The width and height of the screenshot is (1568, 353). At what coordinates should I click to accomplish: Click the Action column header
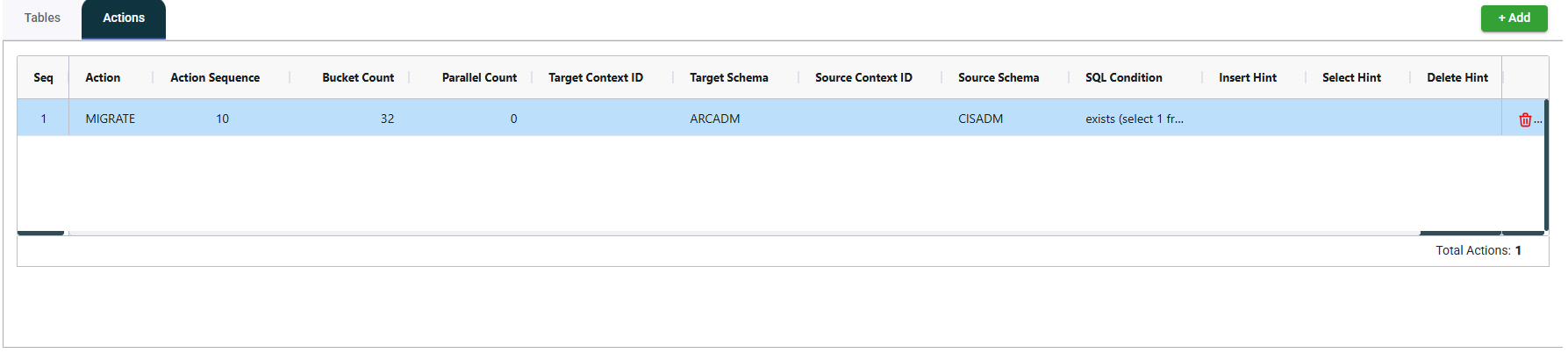pyautogui.click(x=103, y=77)
